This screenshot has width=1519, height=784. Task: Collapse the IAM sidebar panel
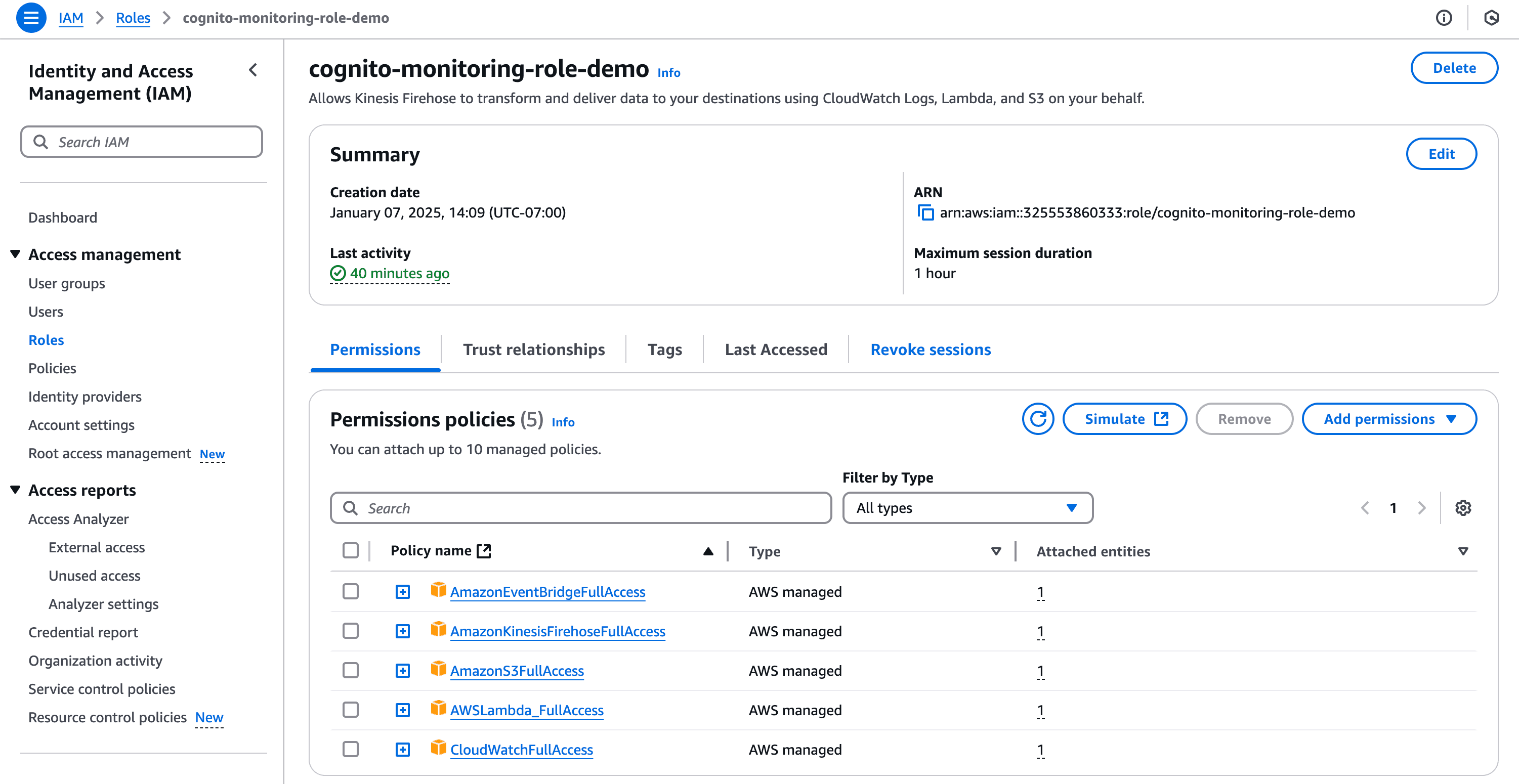(253, 70)
